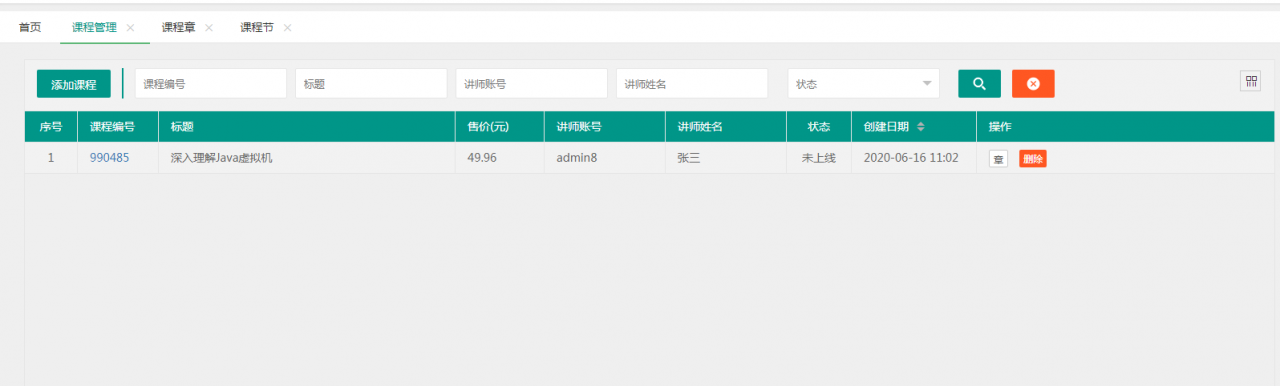Close the 课程章 tab
Viewport: 1280px width, 386px height.
coord(209,28)
